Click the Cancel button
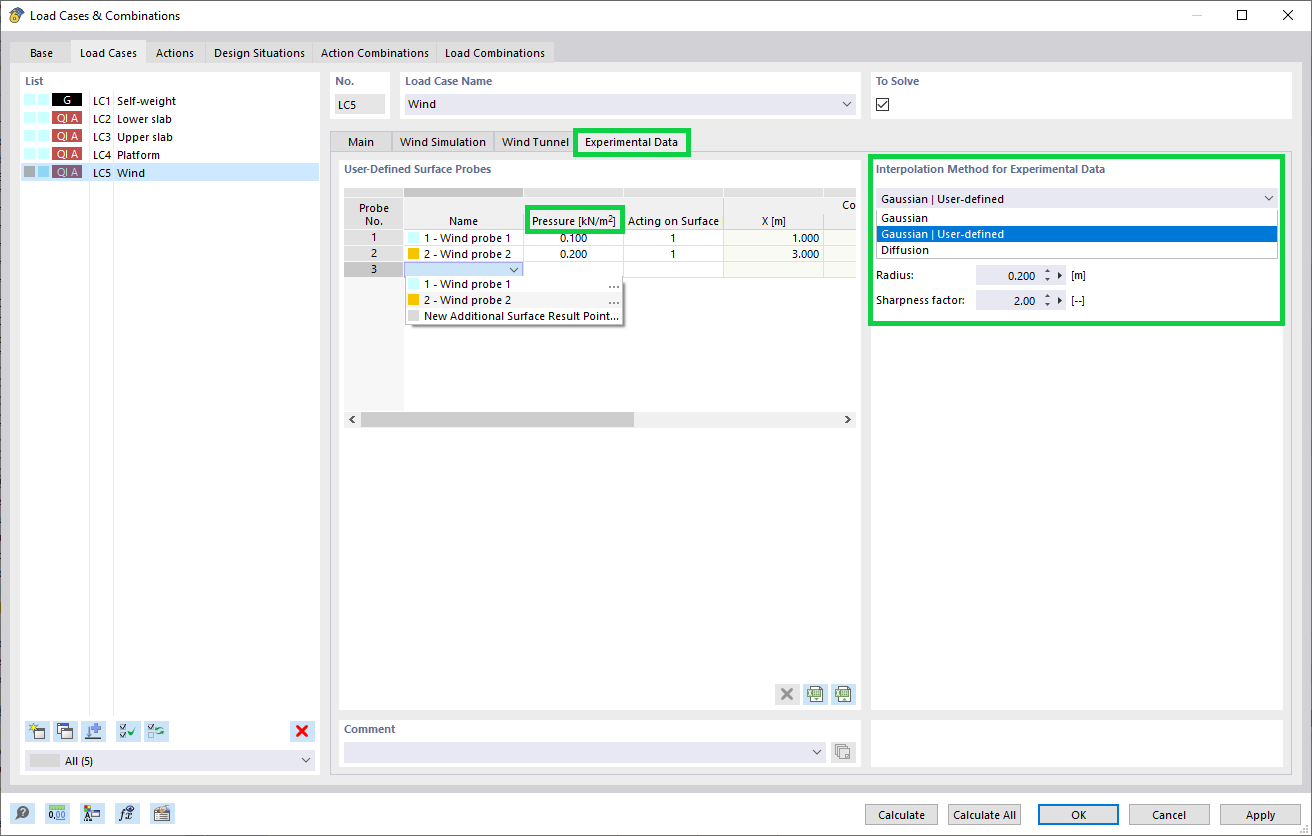Screen dimensions: 1312x836 1168,815
